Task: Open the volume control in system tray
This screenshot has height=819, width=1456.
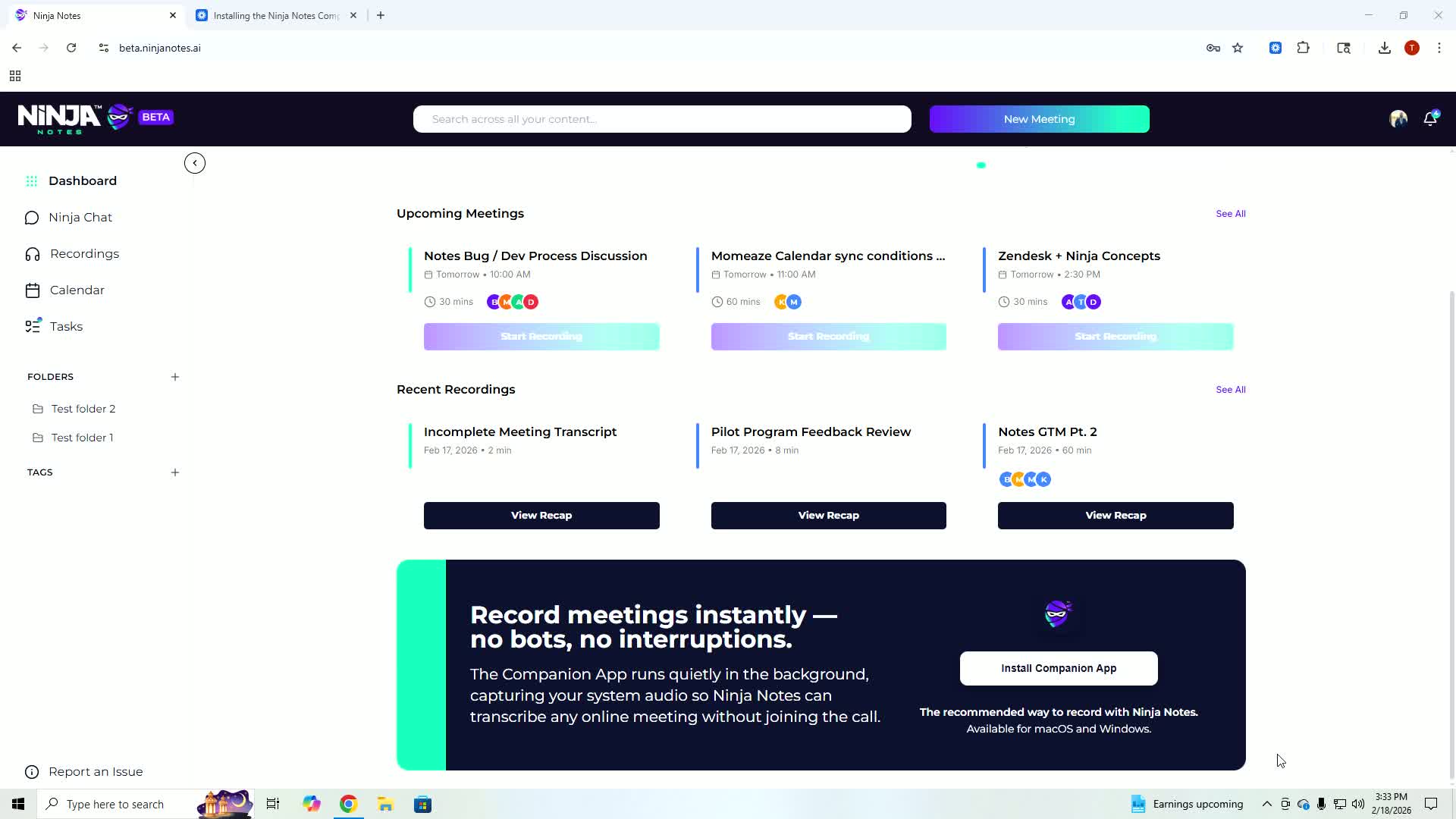Action: [x=1358, y=804]
